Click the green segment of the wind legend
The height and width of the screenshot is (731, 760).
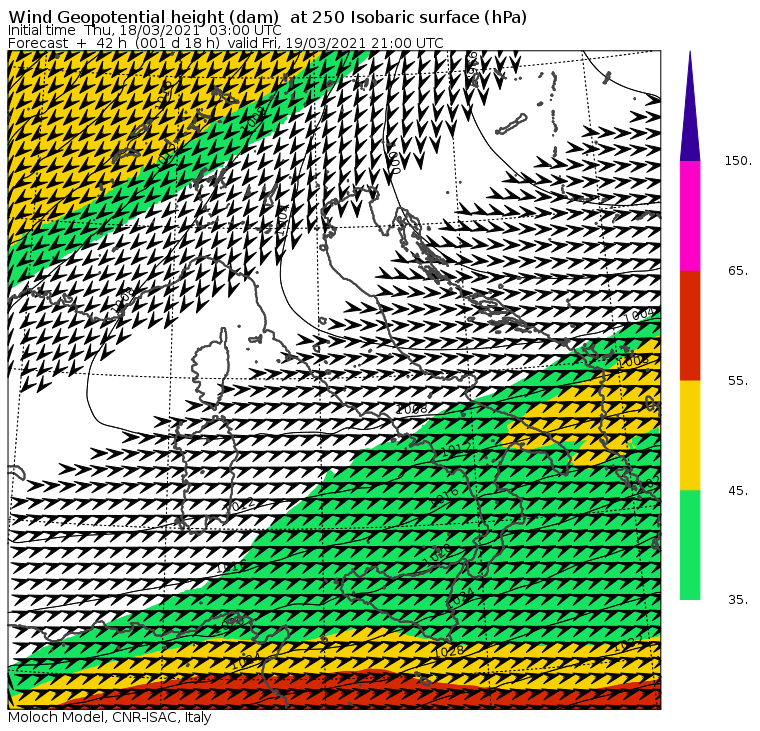pos(690,545)
